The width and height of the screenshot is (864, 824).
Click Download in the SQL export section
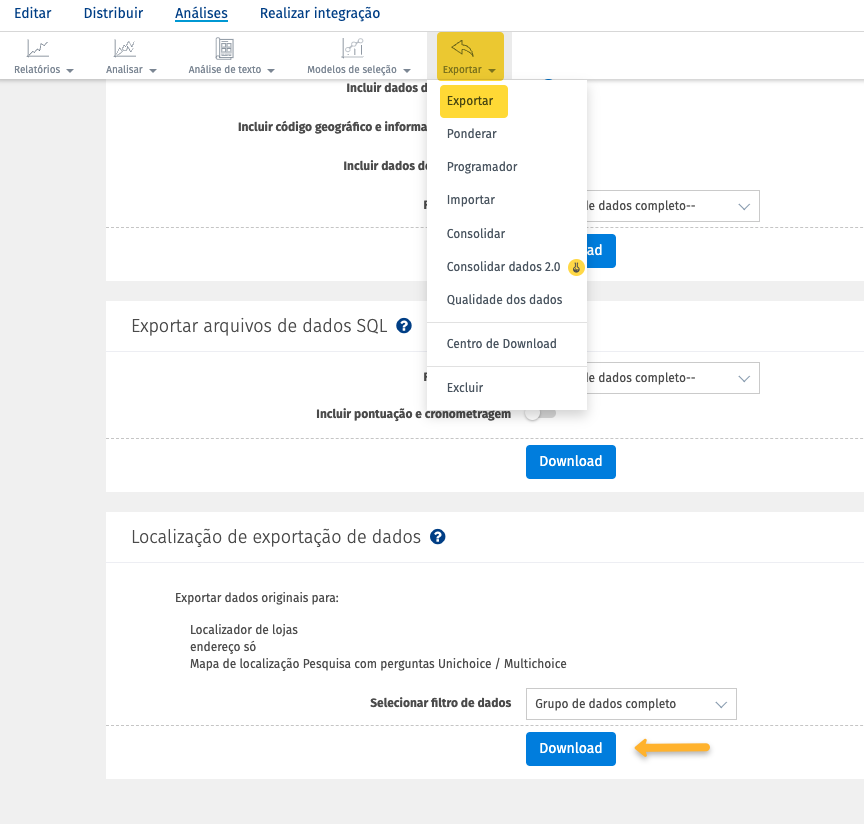point(570,461)
